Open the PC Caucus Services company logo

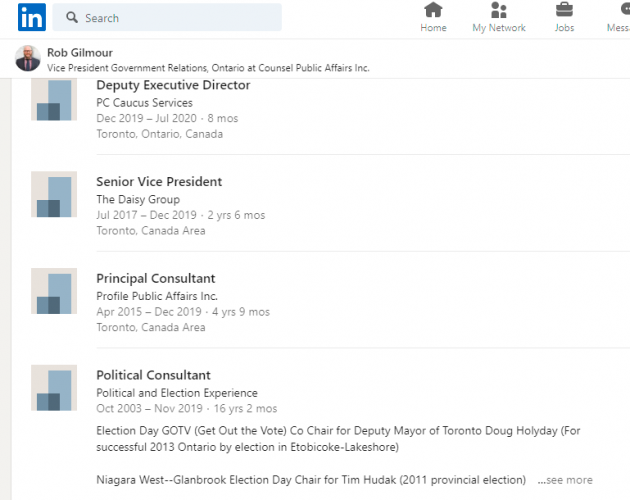(x=54, y=100)
